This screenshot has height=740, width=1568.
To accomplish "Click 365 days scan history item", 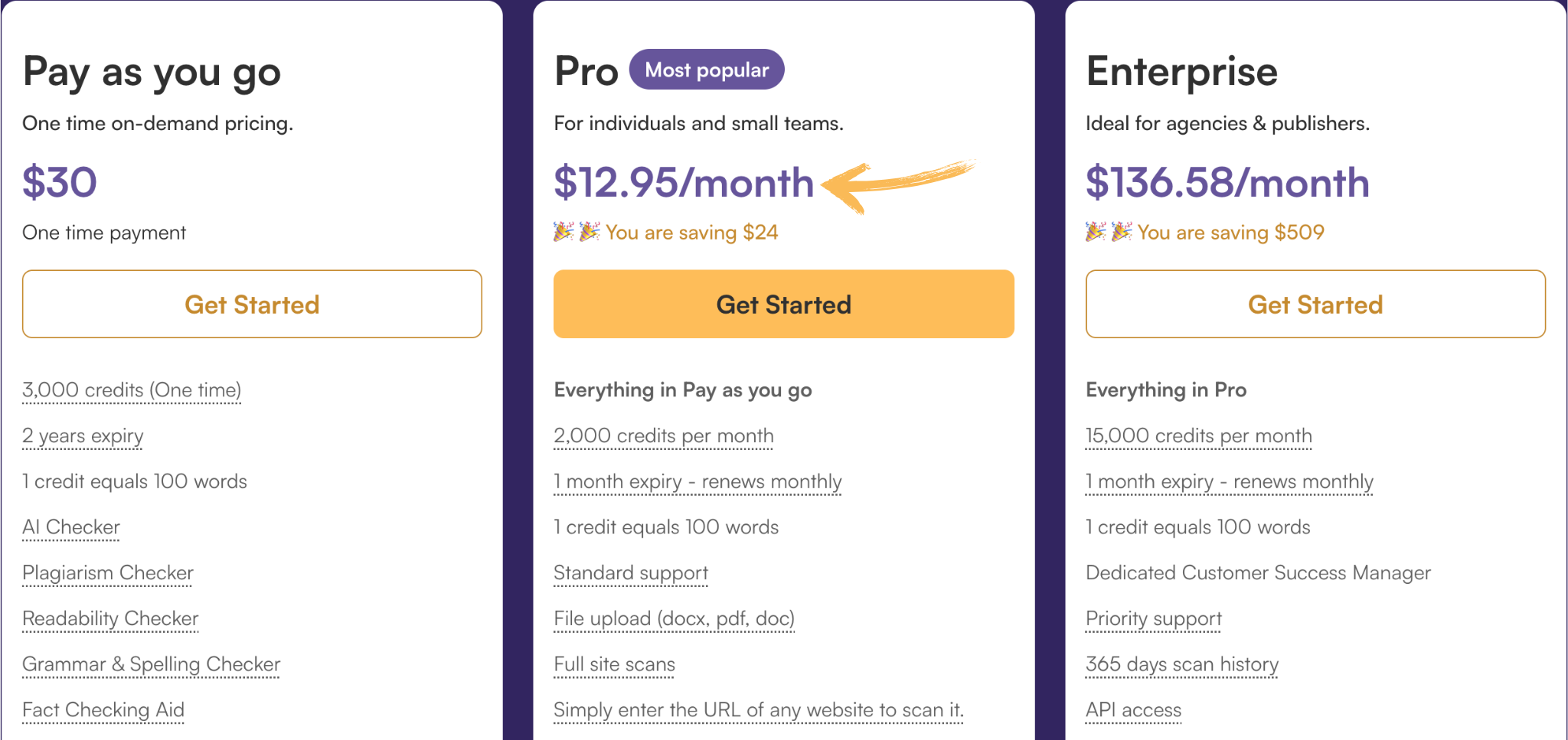I will tap(1182, 665).
